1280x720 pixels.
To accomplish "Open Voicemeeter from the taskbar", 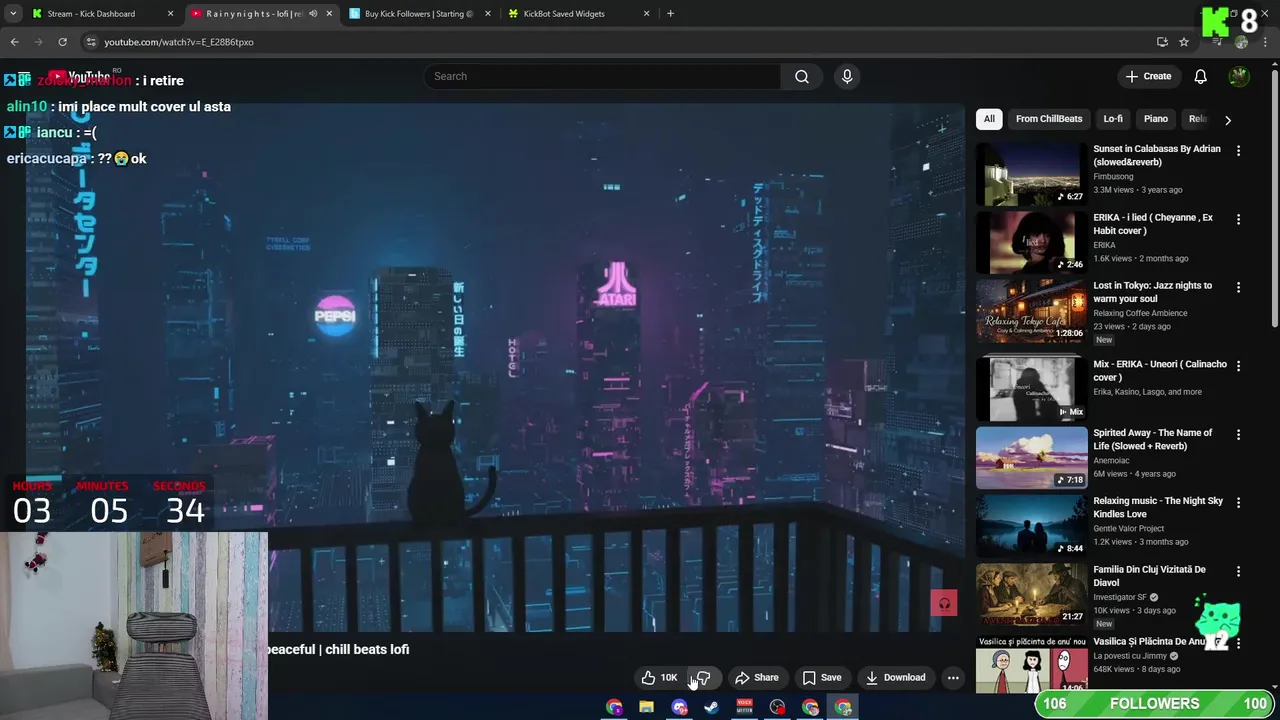I will coord(745,708).
